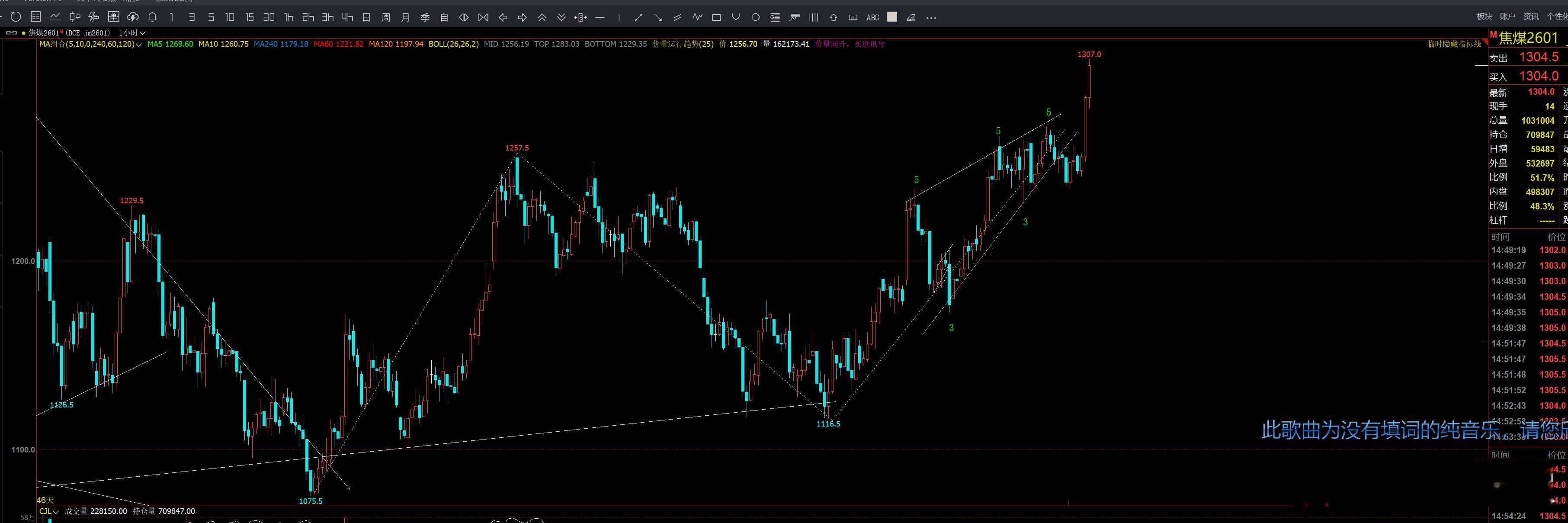The width and height of the screenshot is (1568, 523).
Task: Open the price alert bell icon
Action: [152, 17]
